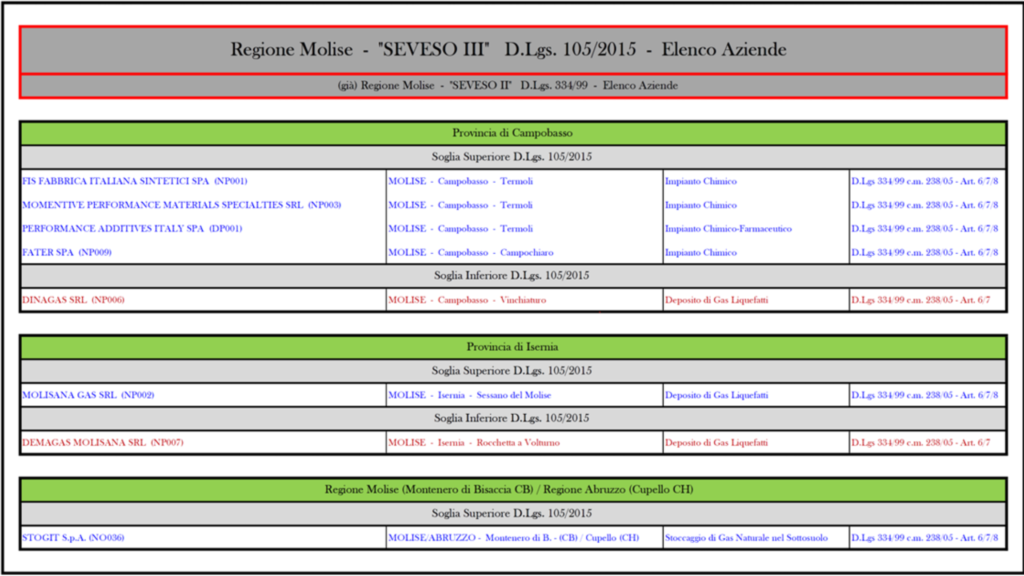Click the Termoli location in the PERFORMANCE ADDITIVES row
The width and height of the screenshot is (1024, 576).
tap(460, 229)
